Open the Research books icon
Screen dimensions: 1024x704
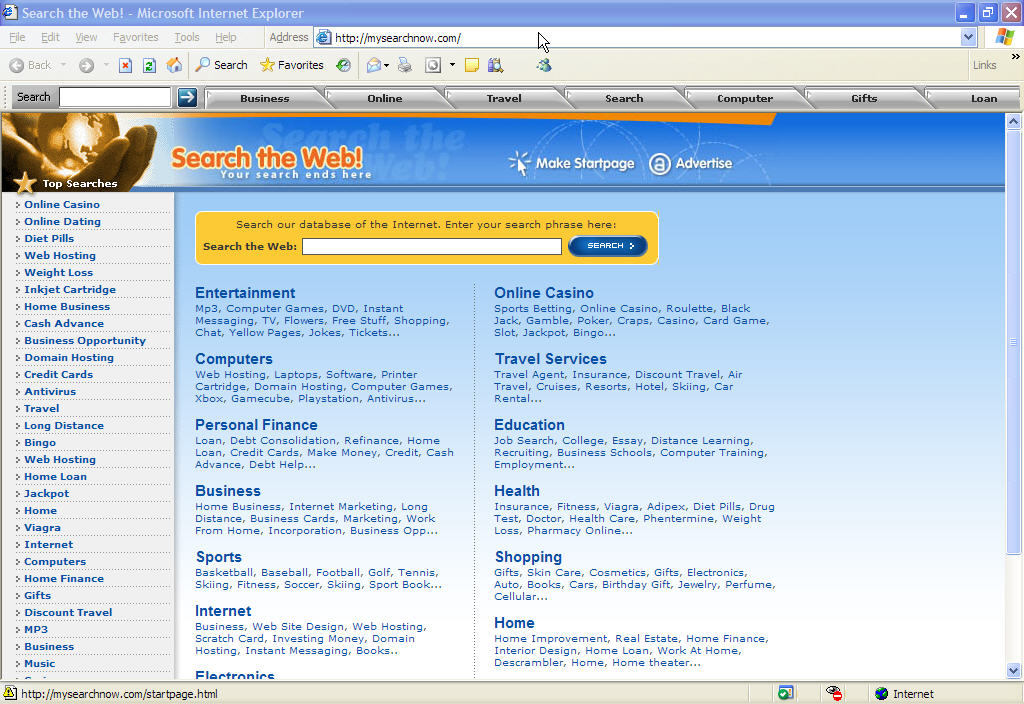coord(496,65)
